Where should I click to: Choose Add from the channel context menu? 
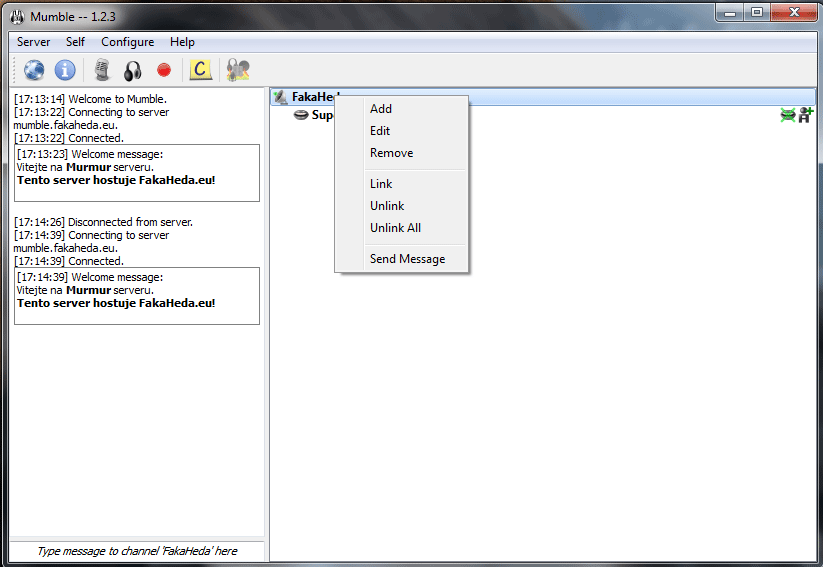point(402,109)
